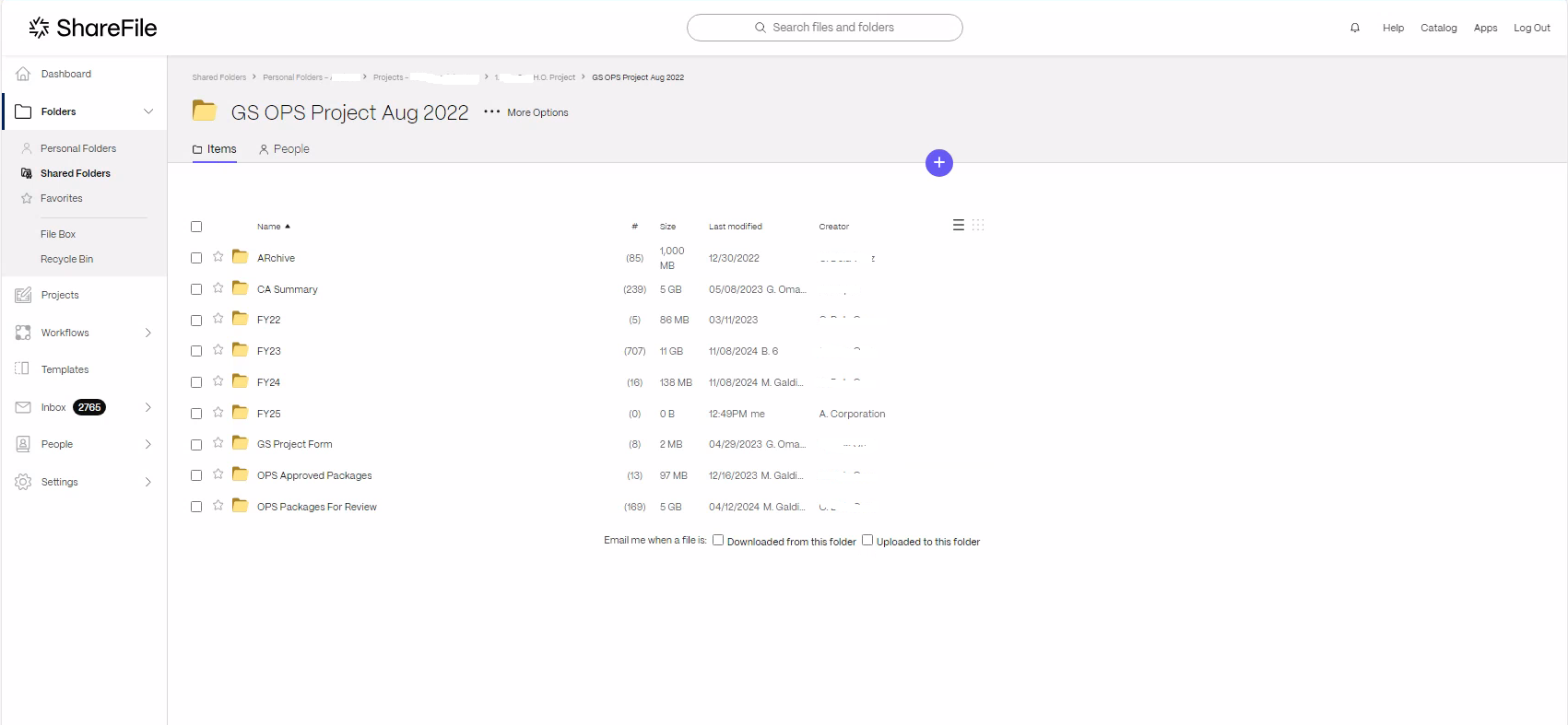Click the Projects sidebar icon
Screen dimensions: 1568x725
pyautogui.click(x=23, y=295)
